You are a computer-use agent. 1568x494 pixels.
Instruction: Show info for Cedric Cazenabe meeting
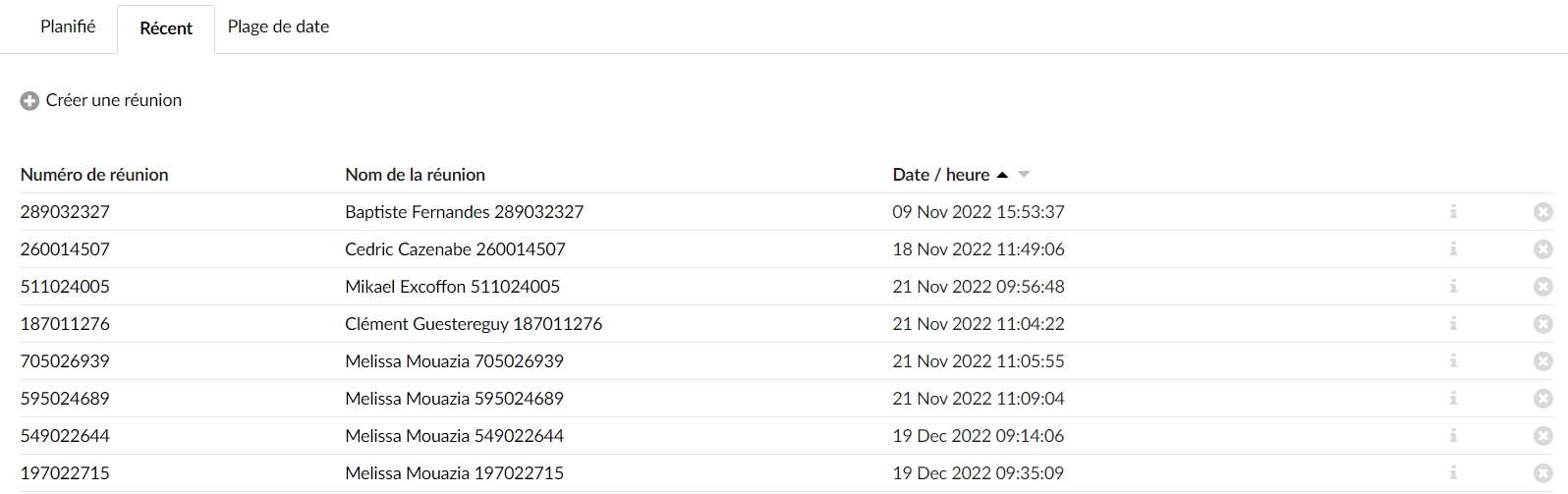(1453, 248)
